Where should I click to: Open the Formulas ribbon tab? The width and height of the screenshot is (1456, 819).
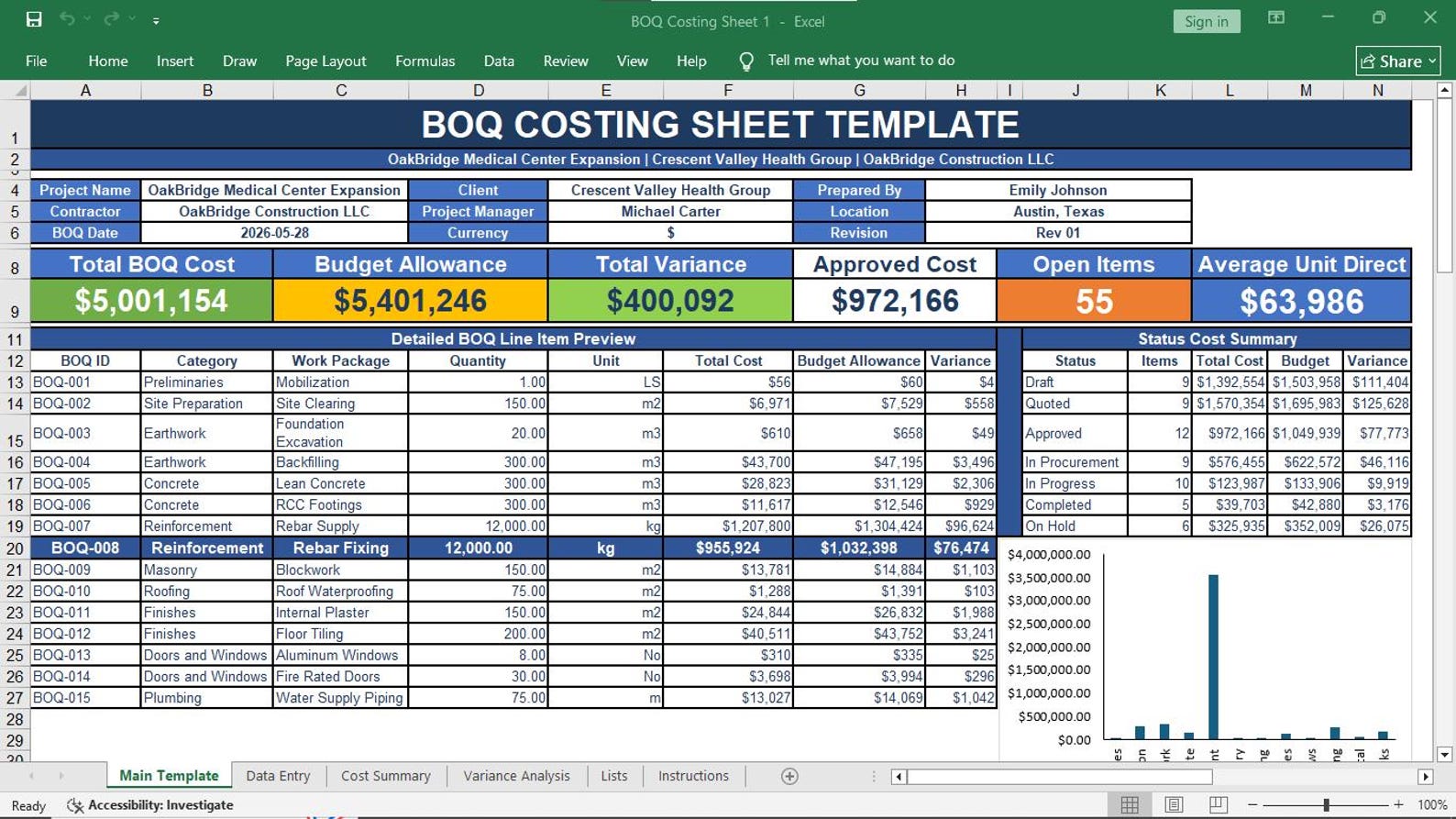click(x=425, y=61)
